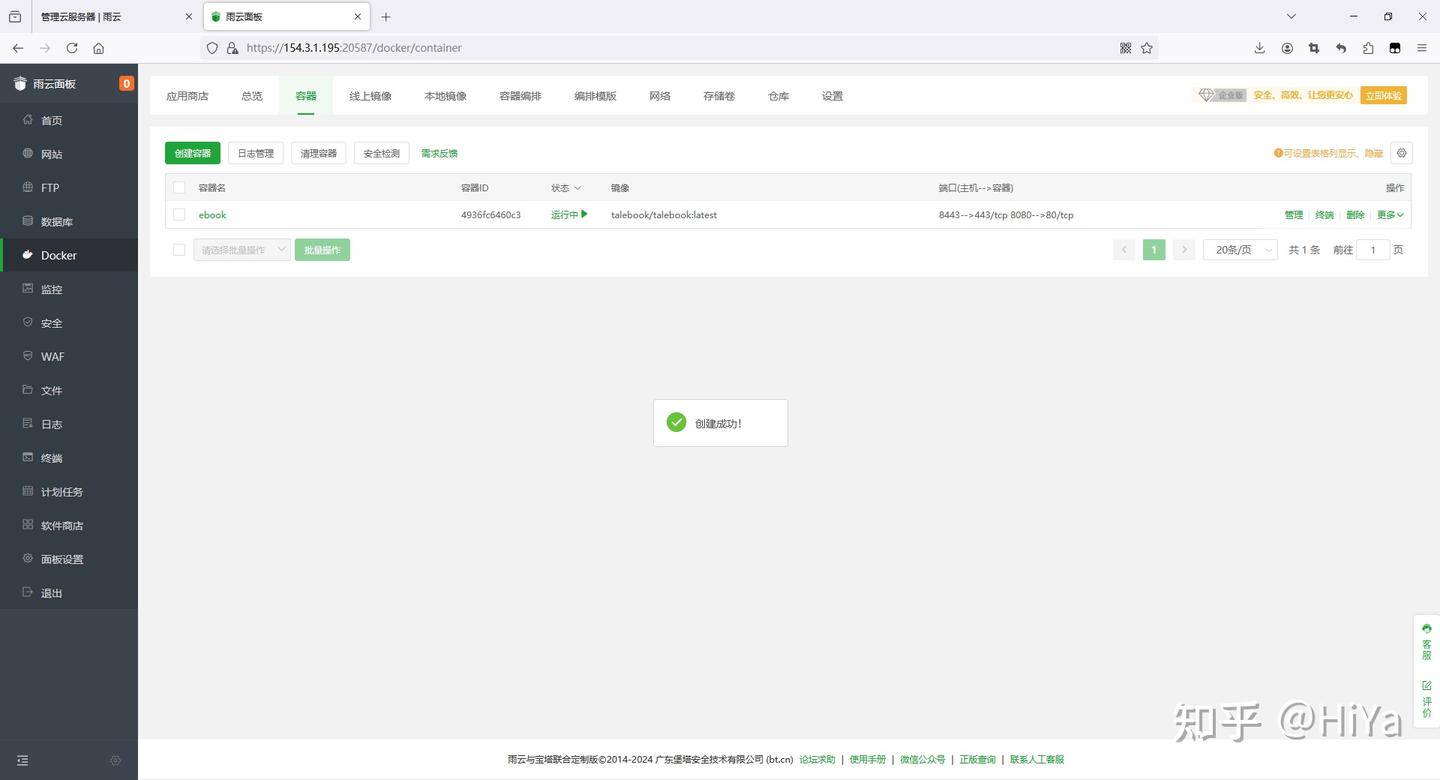Switch to the 编排模板 tab
Screen dimensions: 1440x780
click(595, 96)
